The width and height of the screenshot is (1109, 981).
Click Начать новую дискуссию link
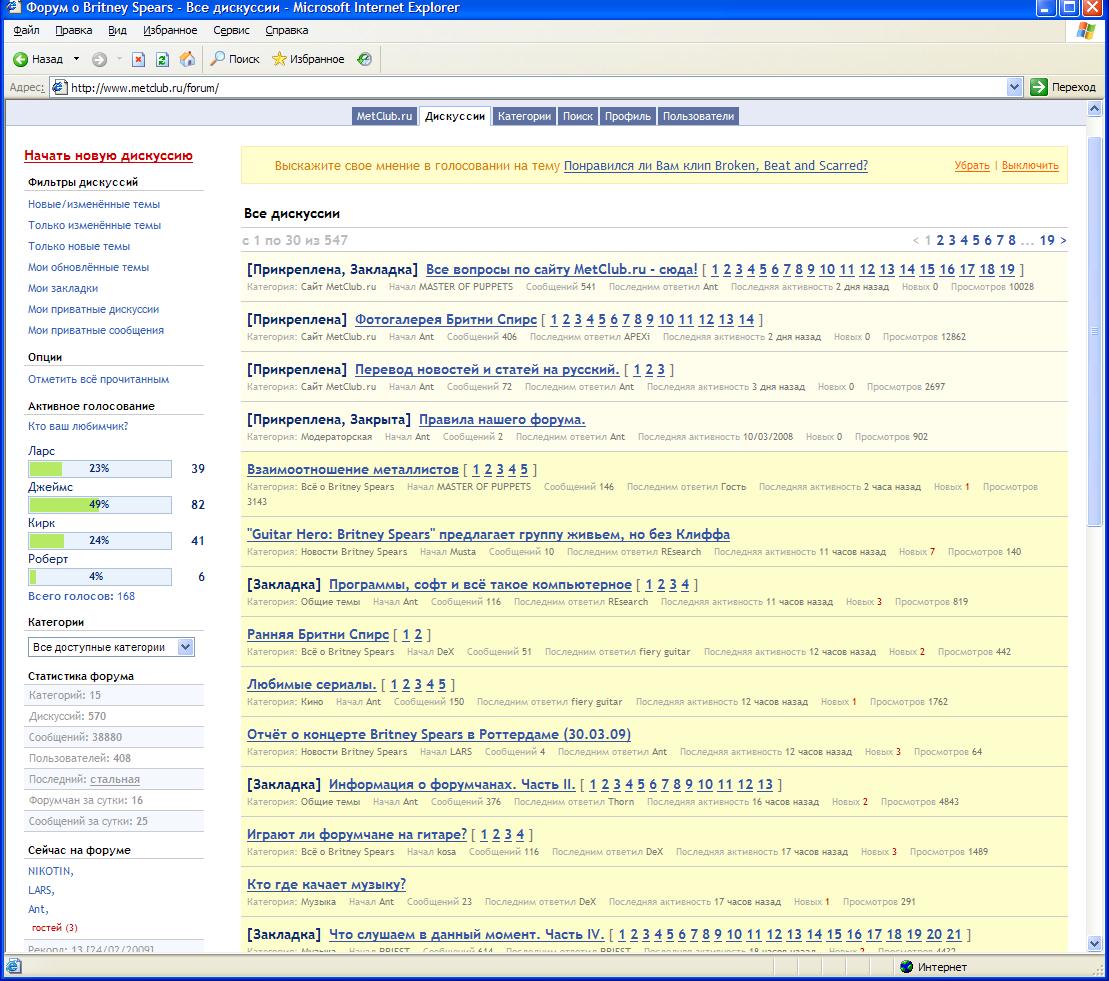pyautogui.click(x=108, y=156)
